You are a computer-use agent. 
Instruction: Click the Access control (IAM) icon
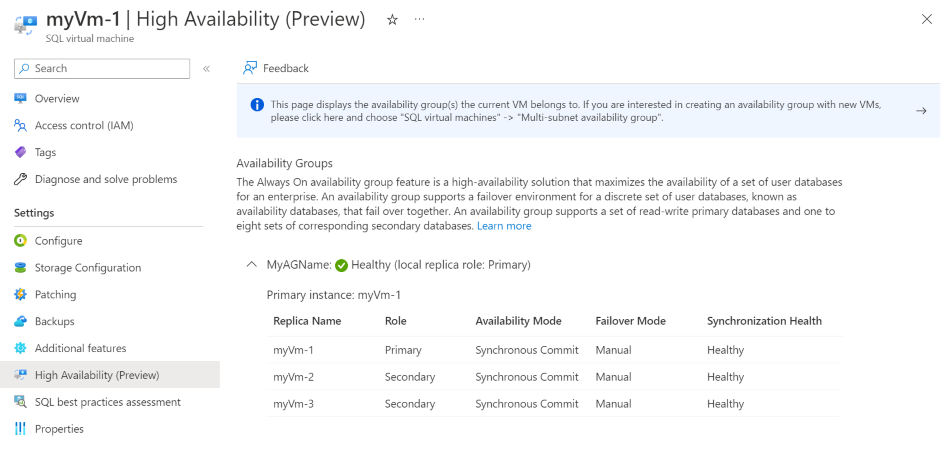coord(20,125)
